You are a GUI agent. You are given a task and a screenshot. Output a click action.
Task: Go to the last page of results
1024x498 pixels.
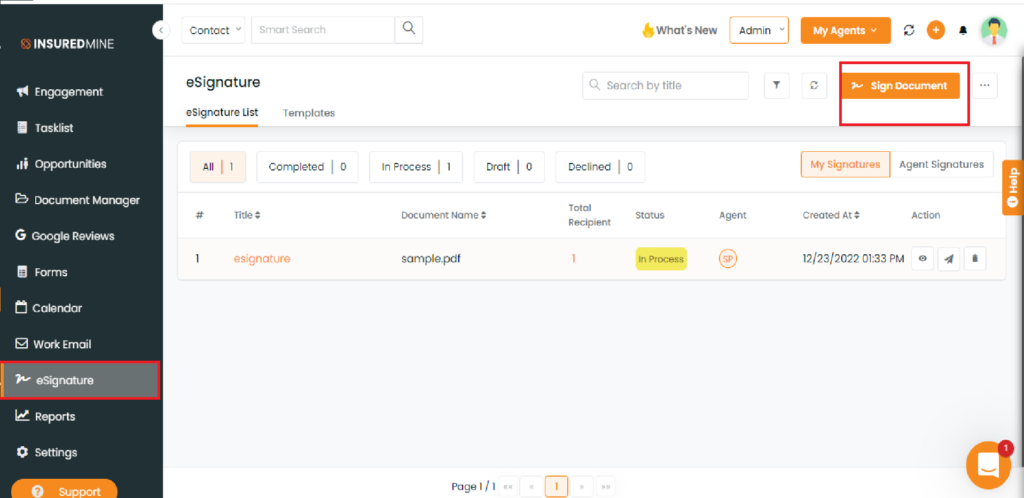coord(605,486)
